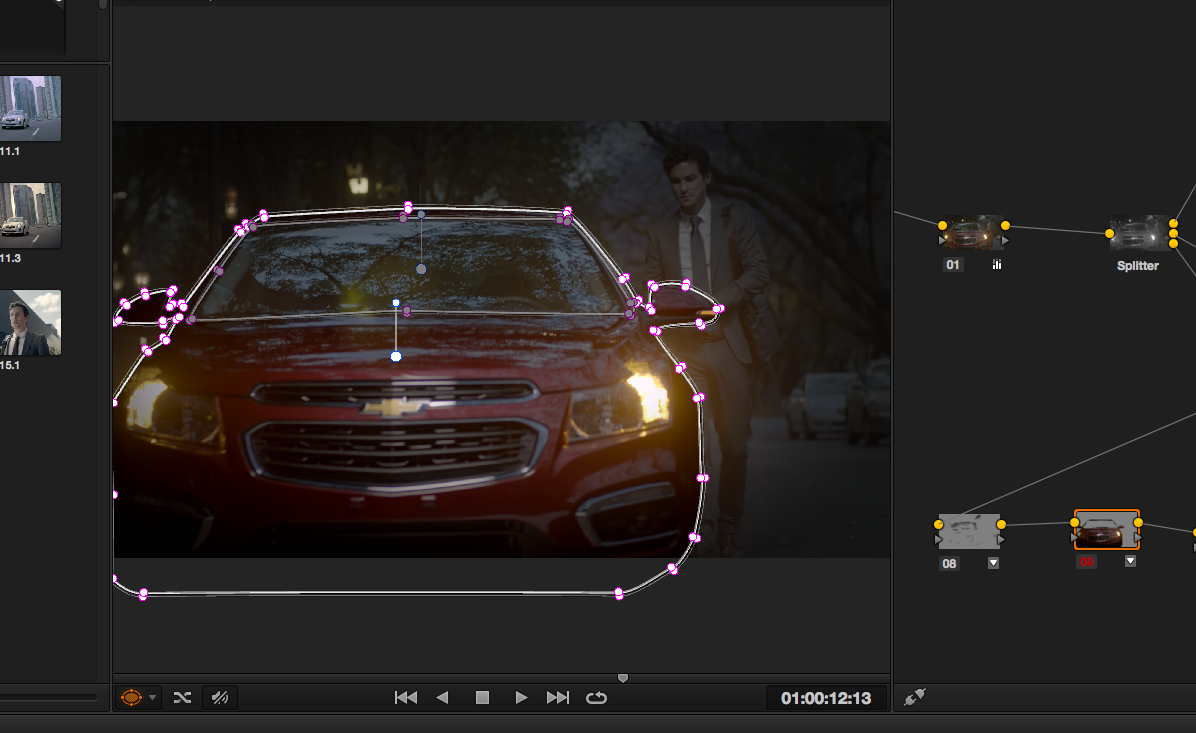This screenshot has height=733, width=1196.
Task: Click node 08 RGB input connector
Action: coord(939,524)
